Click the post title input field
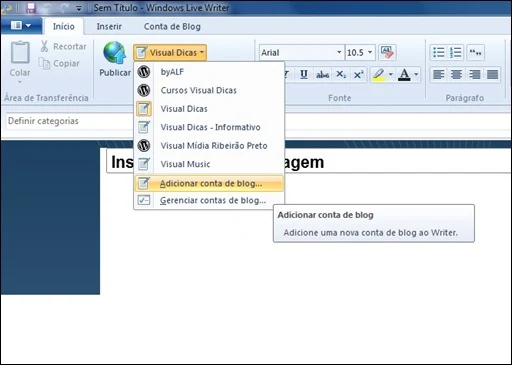Viewport: 512px width, 365px height. click(x=309, y=161)
